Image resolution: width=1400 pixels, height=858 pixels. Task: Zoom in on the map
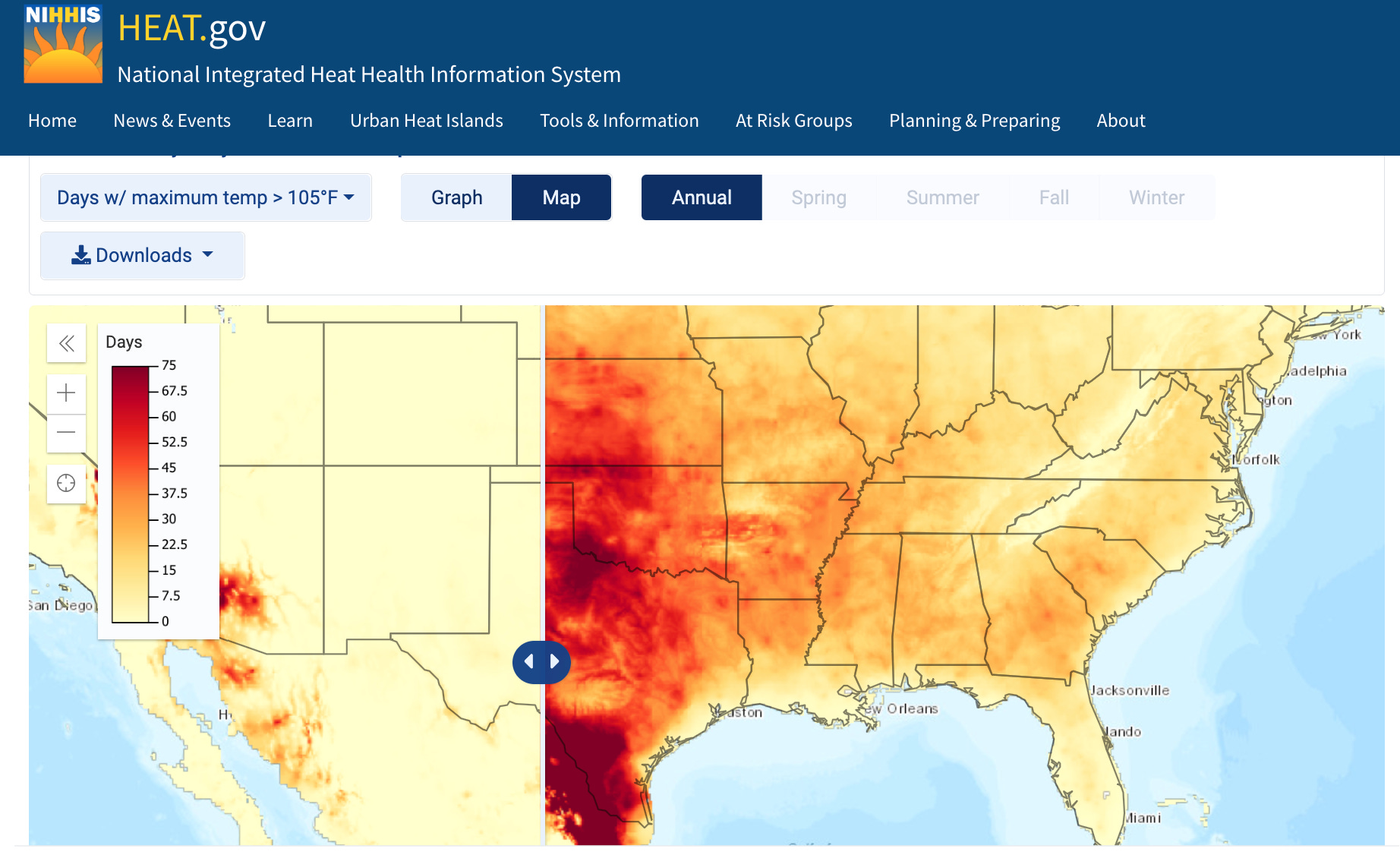pos(66,393)
